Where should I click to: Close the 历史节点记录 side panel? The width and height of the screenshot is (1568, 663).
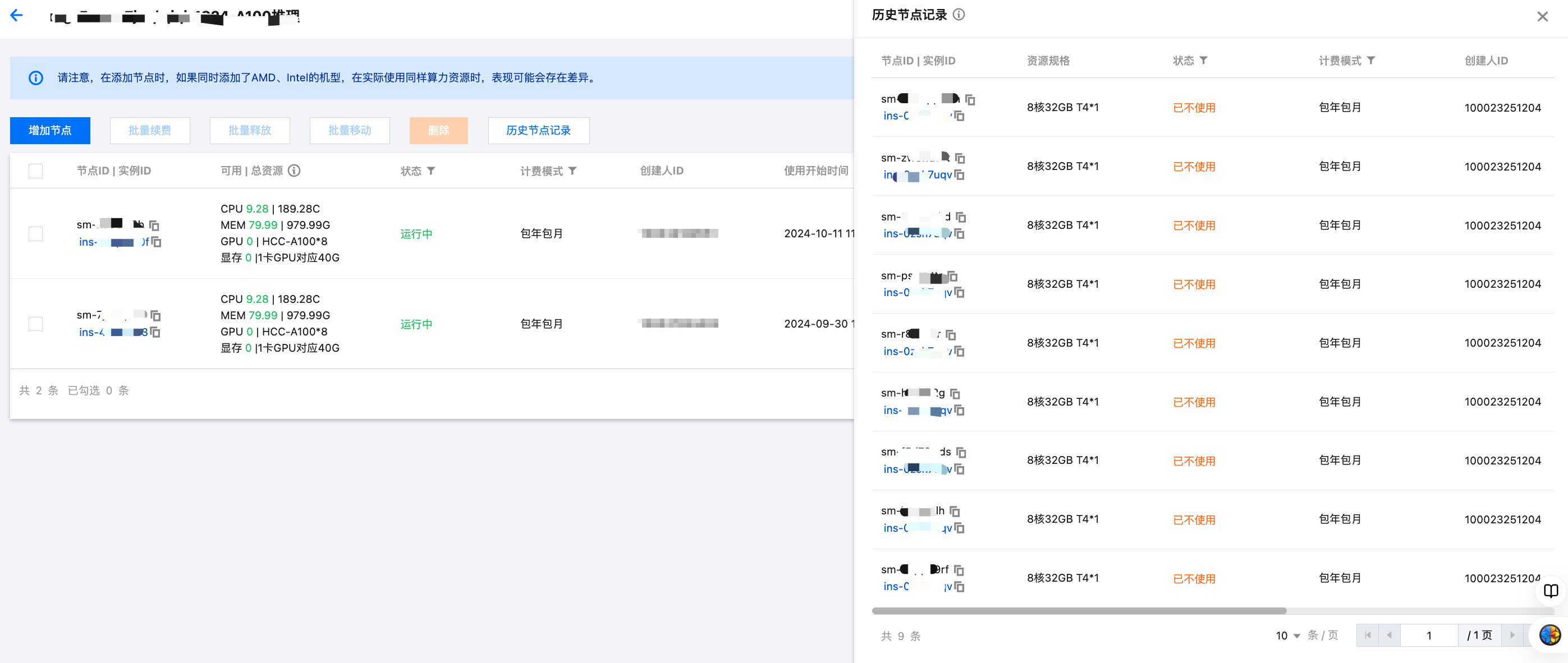(x=1542, y=16)
